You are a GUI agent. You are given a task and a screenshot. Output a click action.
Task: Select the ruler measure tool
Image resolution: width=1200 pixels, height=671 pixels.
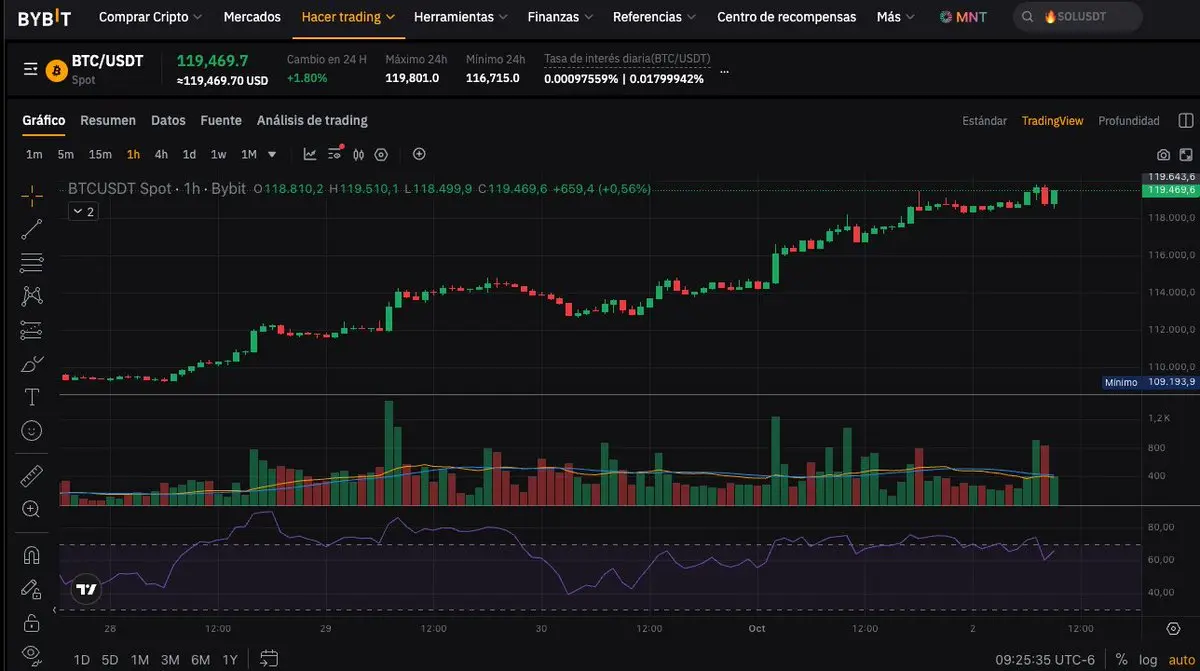pyautogui.click(x=32, y=476)
